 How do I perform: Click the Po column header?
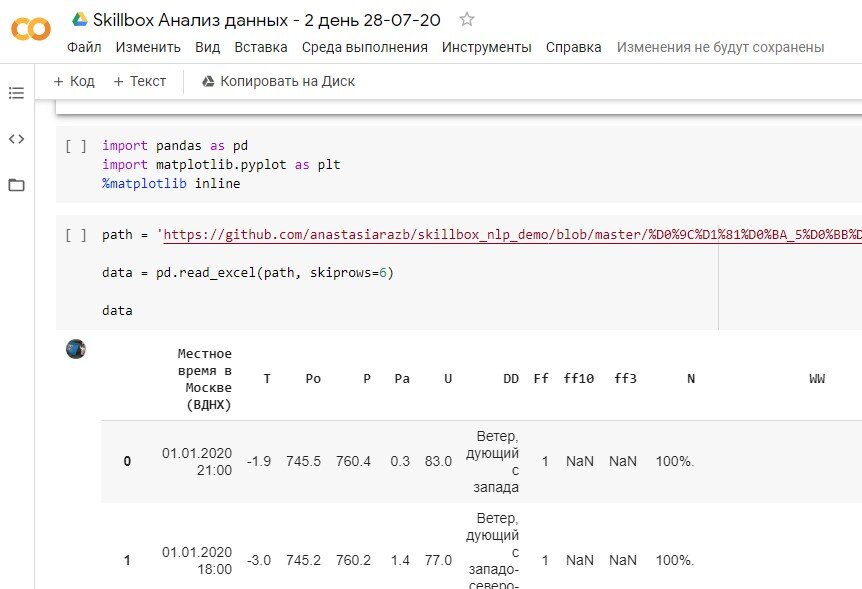(x=313, y=378)
